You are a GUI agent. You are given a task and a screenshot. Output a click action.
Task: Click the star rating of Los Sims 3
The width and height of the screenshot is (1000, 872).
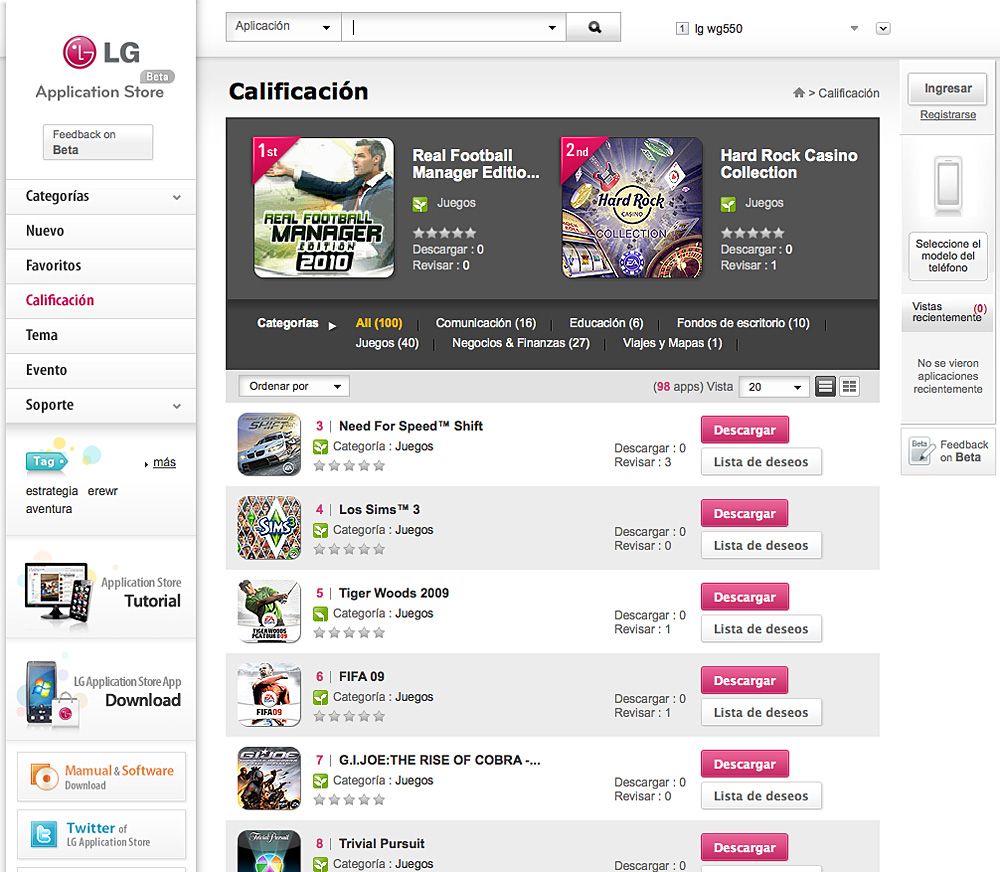[349, 549]
